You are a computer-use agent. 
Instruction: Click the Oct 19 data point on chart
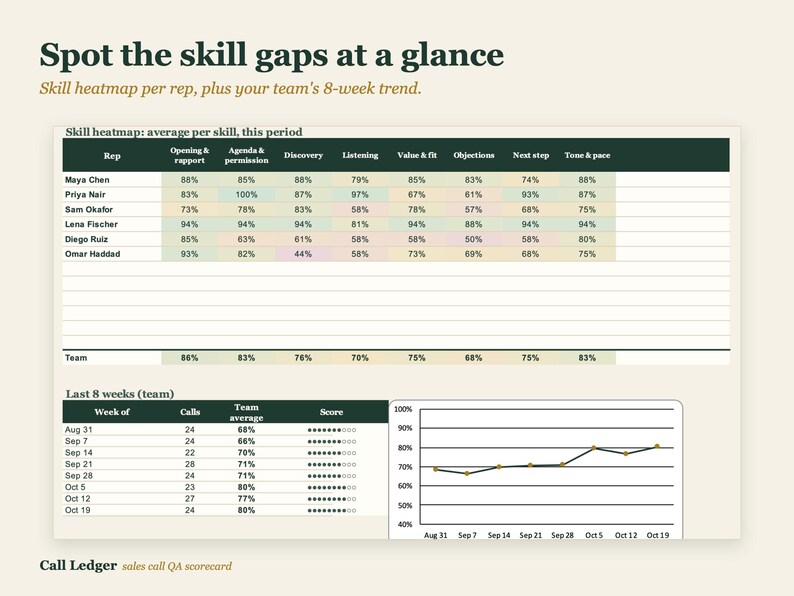point(657,446)
